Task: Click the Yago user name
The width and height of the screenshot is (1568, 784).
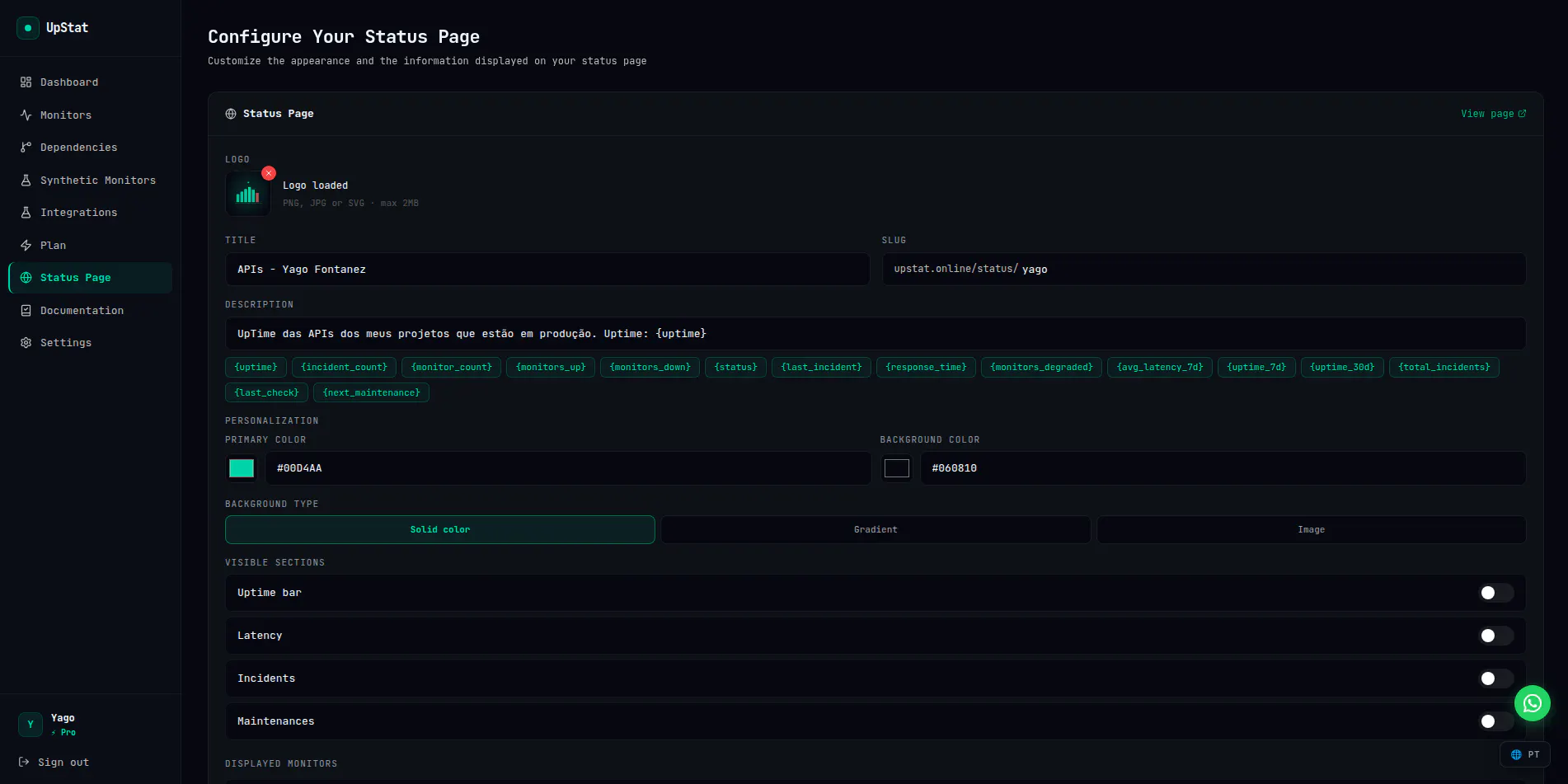Action: click(63, 718)
